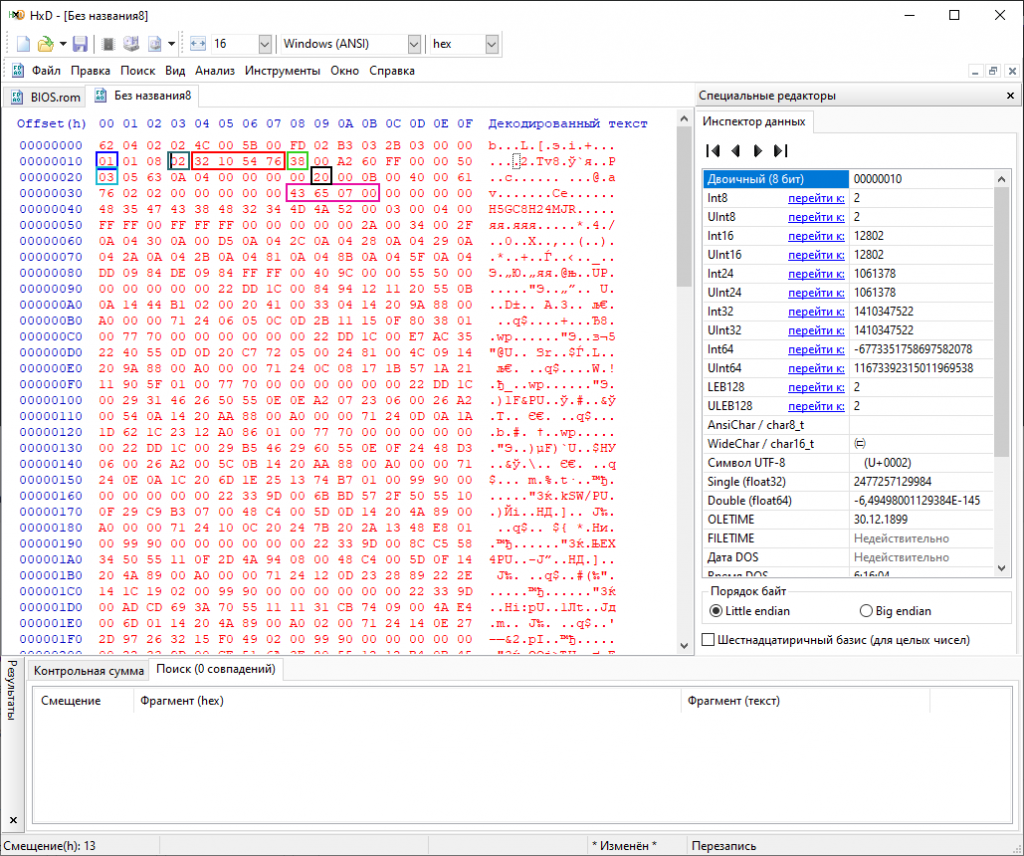The width and height of the screenshot is (1024, 856).
Task: Select Little endian byte order
Action: [x=716, y=610]
